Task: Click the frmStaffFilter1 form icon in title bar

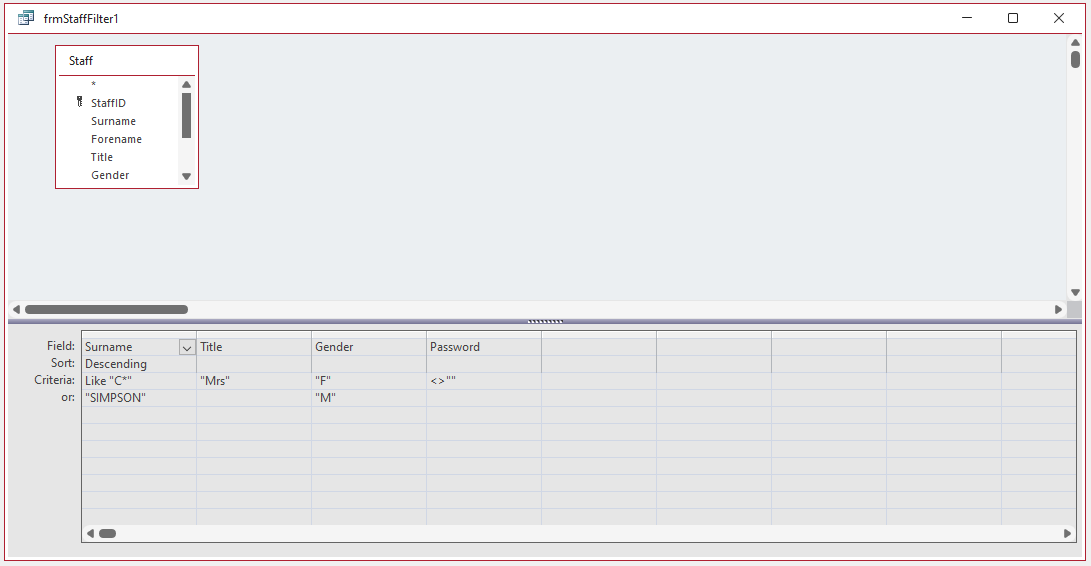Action: 26,18
